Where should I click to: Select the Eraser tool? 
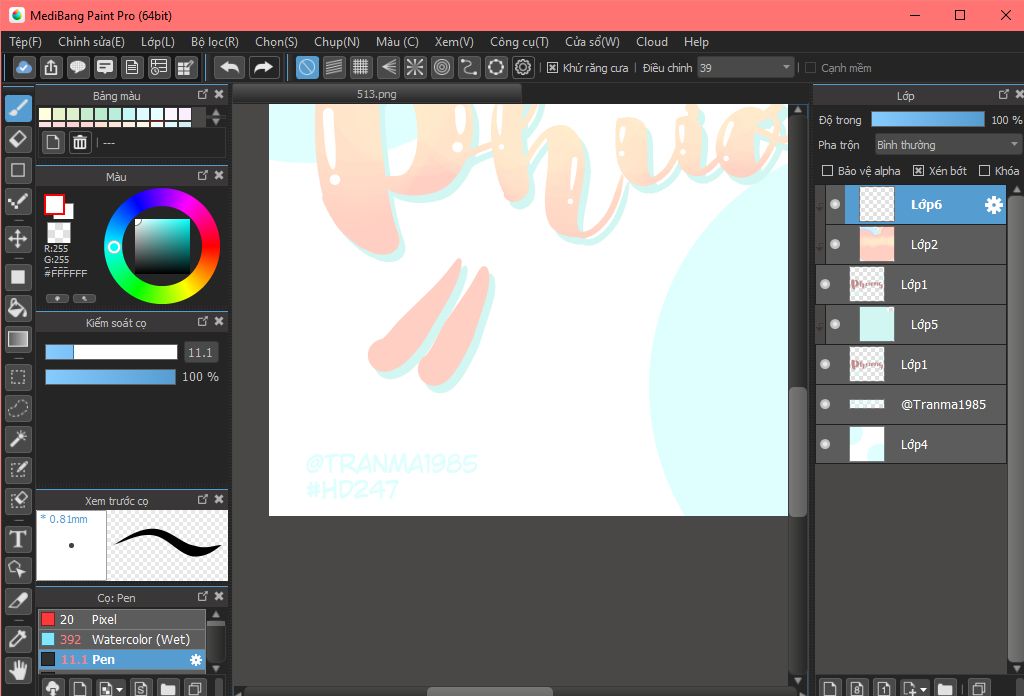tap(18, 139)
